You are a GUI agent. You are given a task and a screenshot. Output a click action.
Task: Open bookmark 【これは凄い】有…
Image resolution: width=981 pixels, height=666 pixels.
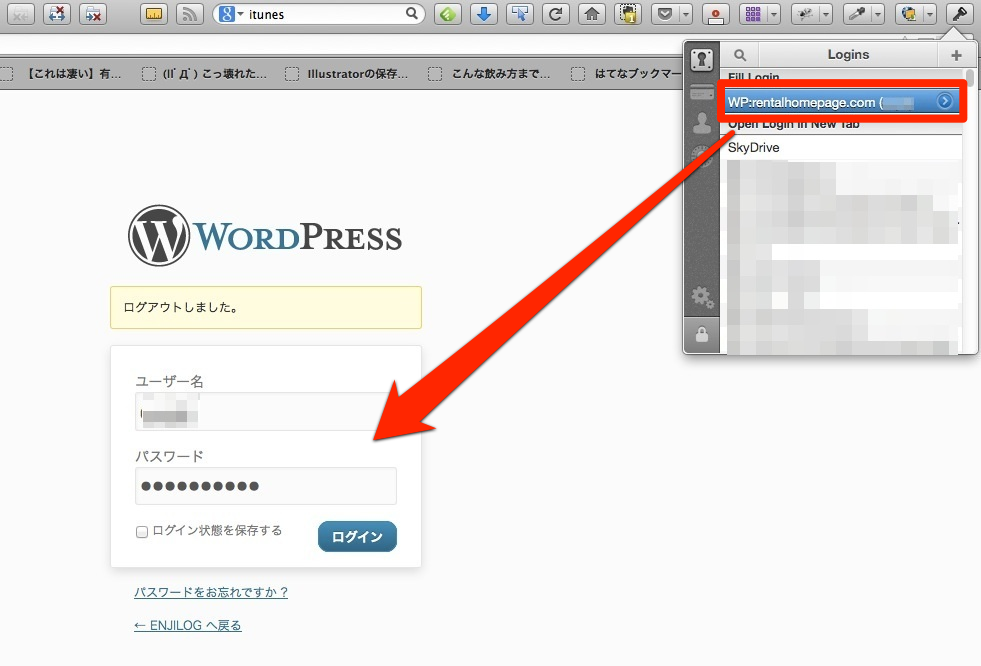click(x=73, y=74)
